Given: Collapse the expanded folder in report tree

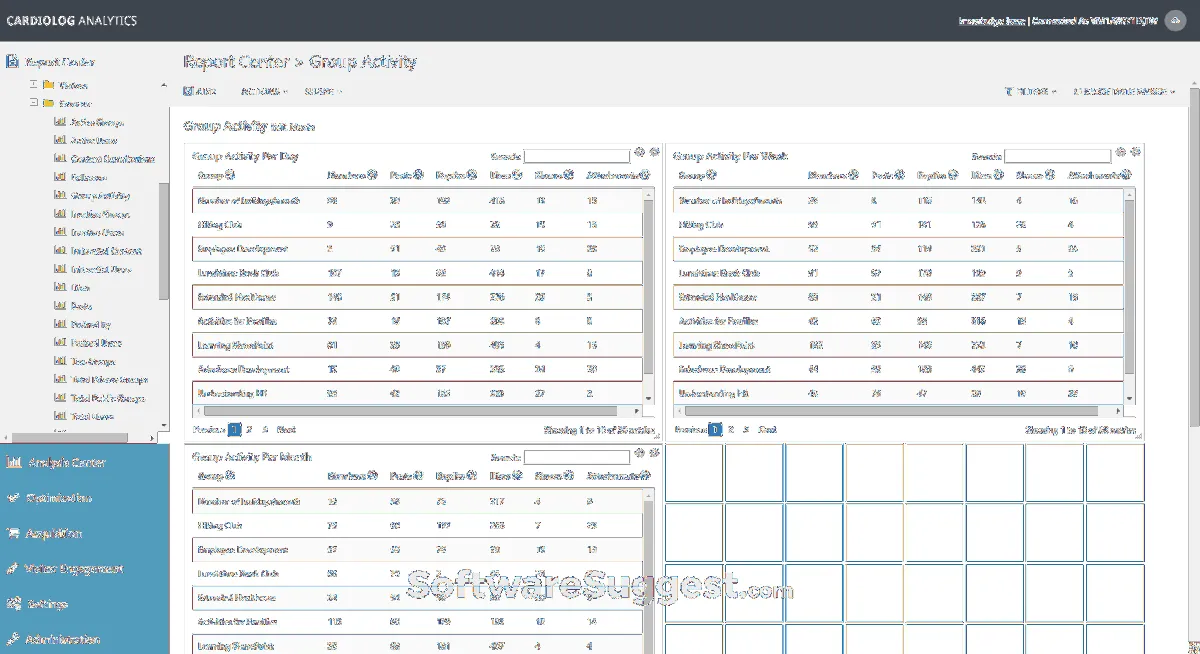Looking at the screenshot, I should (34, 103).
